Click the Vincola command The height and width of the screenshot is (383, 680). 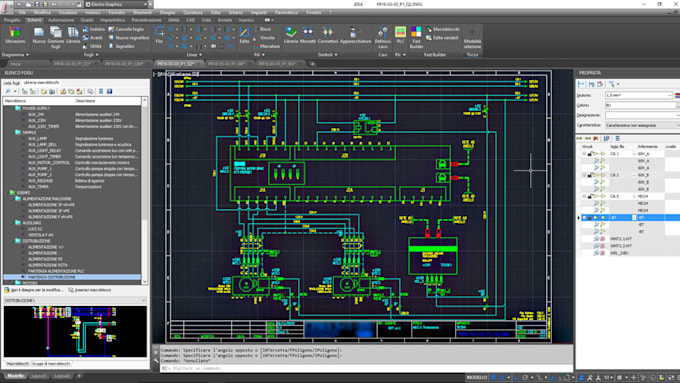tap(264, 38)
